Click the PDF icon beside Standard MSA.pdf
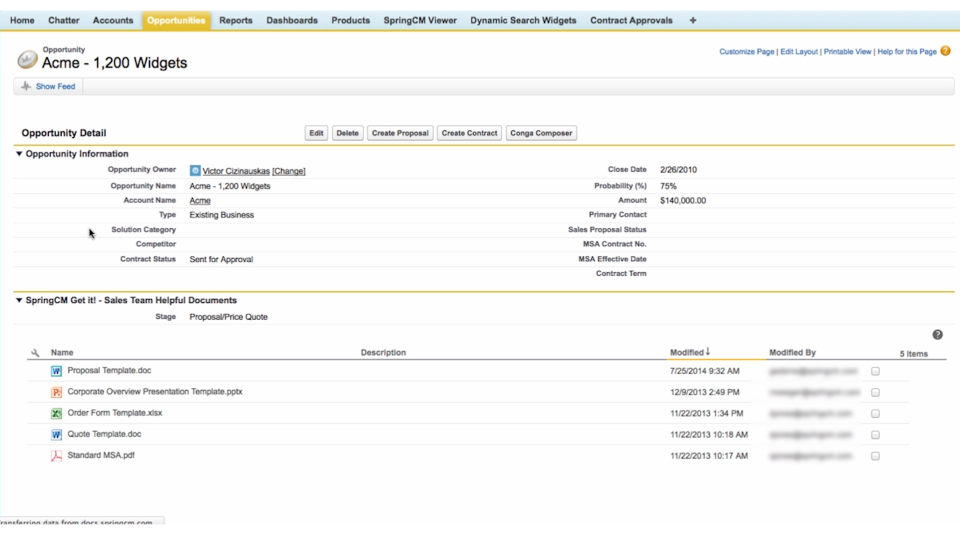 pyautogui.click(x=56, y=456)
